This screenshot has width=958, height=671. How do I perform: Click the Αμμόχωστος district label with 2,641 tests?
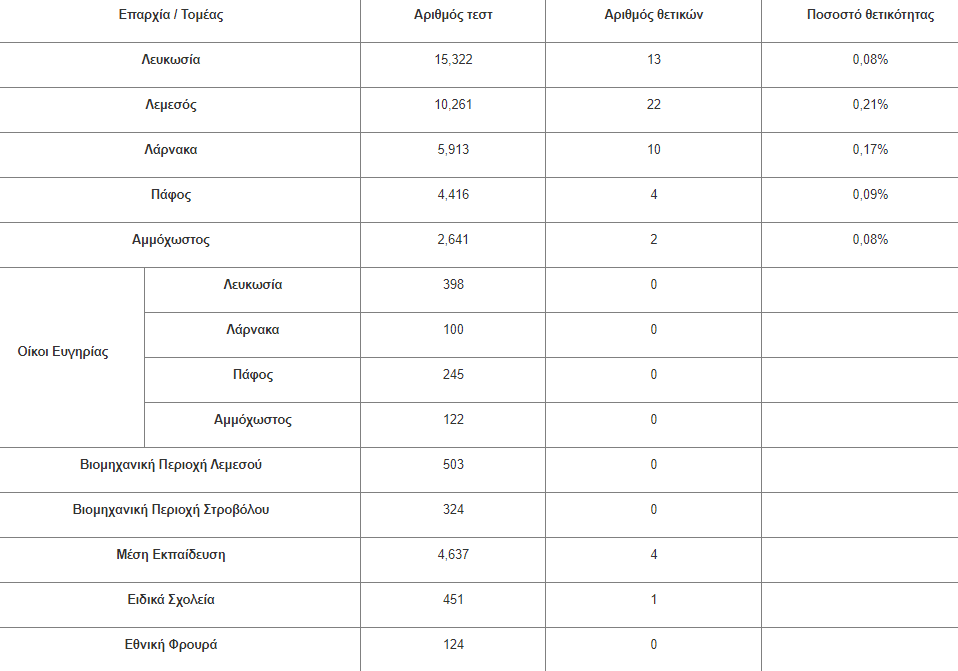pyautogui.click(x=171, y=240)
